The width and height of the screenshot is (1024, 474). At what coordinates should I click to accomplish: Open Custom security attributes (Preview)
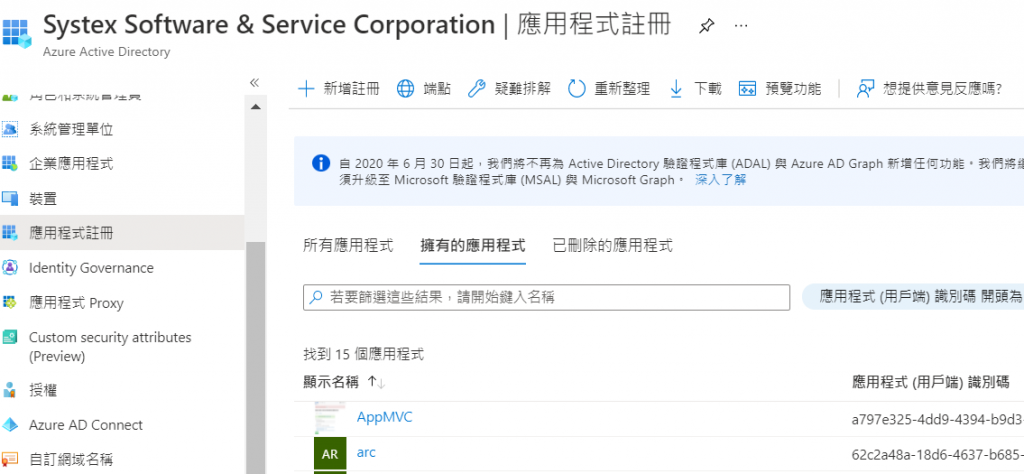pos(110,347)
